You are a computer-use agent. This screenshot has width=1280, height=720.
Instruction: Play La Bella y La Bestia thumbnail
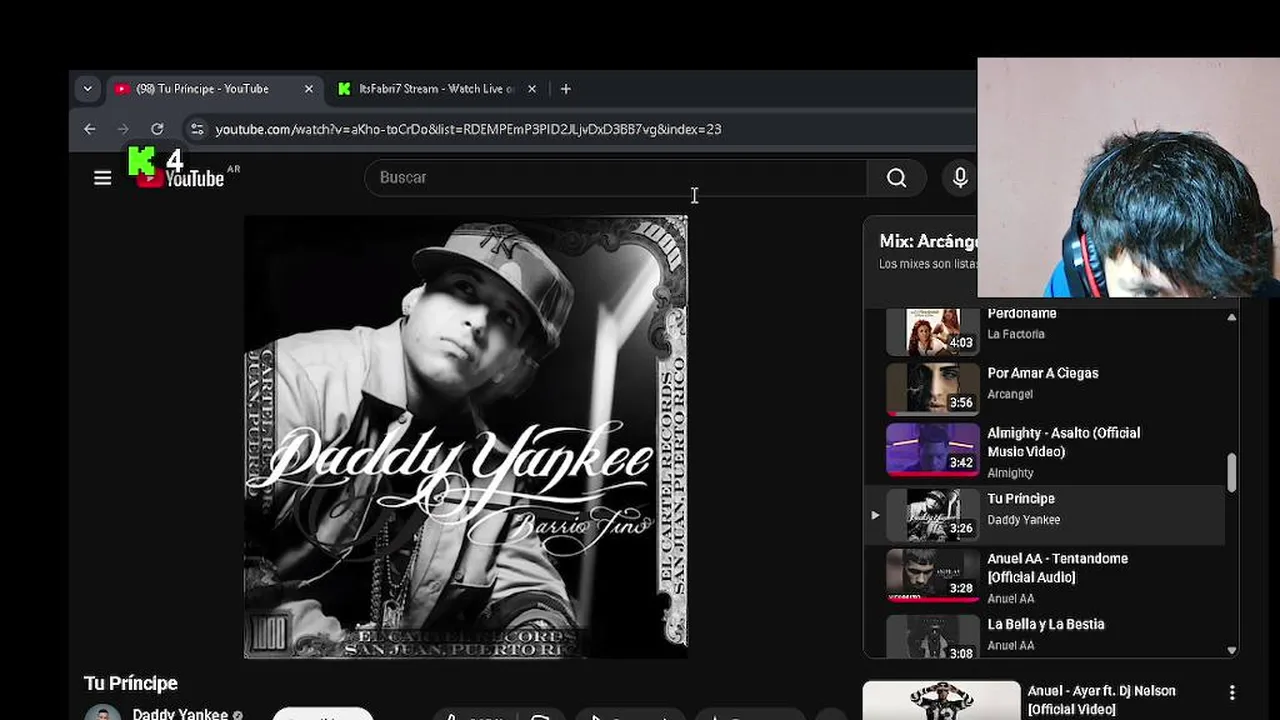point(933,636)
